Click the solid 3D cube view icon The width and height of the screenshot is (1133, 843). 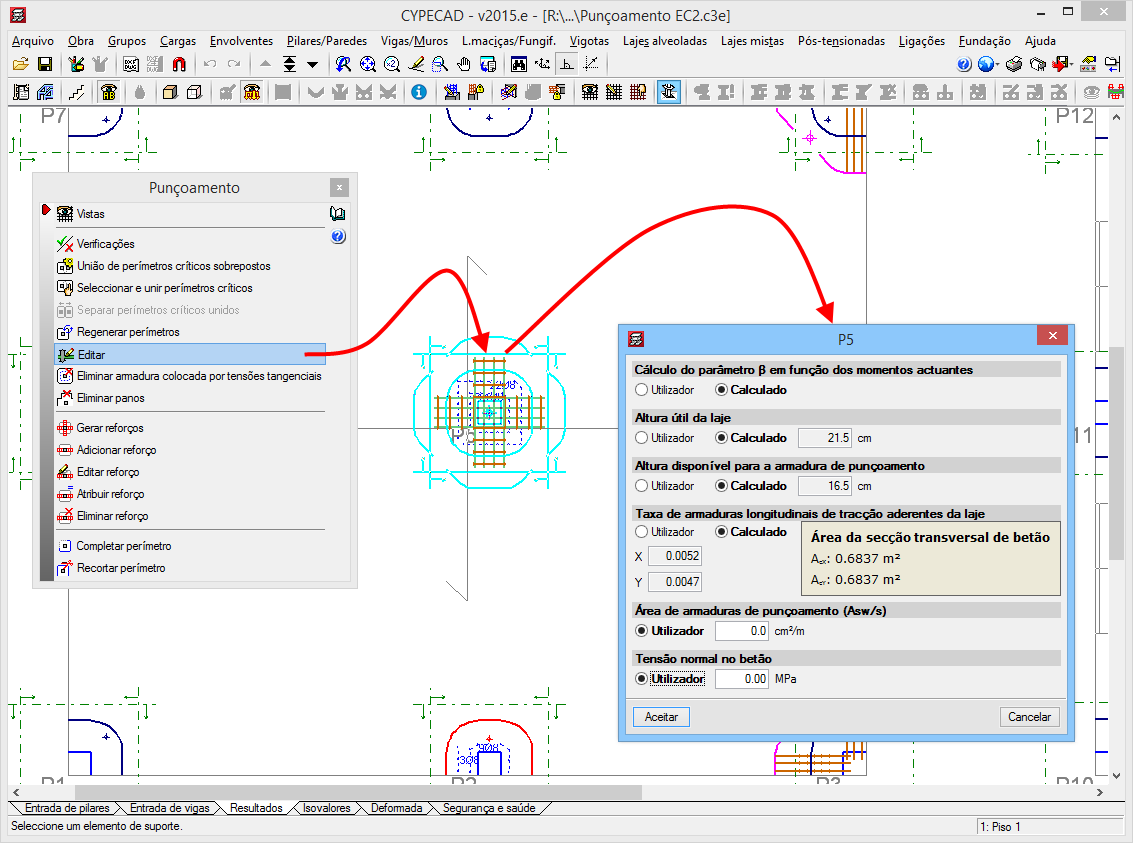click(x=170, y=92)
